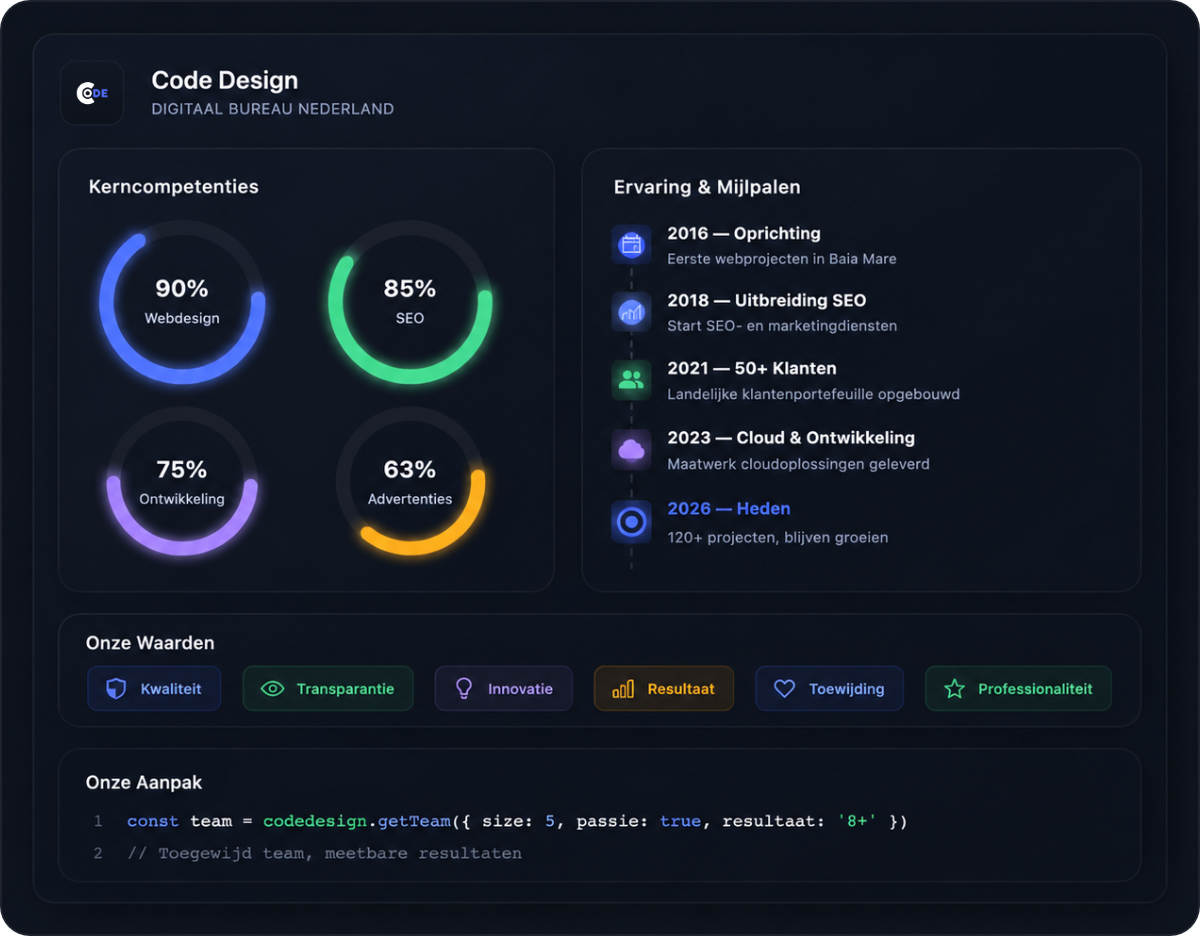Click the lightbulb icon in the Innovatie chip
The image size is (1200, 936).
pyautogui.click(x=464, y=689)
